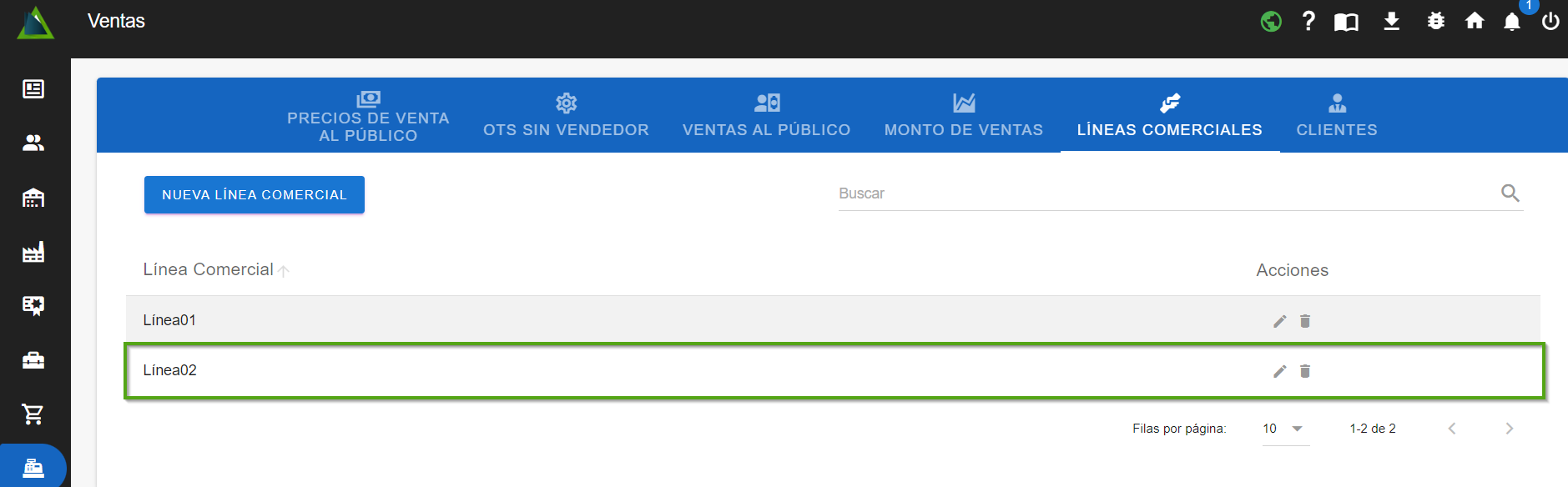The height and width of the screenshot is (487, 1568).
Task: Click the edit pencil for Línea01
Action: click(x=1279, y=321)
